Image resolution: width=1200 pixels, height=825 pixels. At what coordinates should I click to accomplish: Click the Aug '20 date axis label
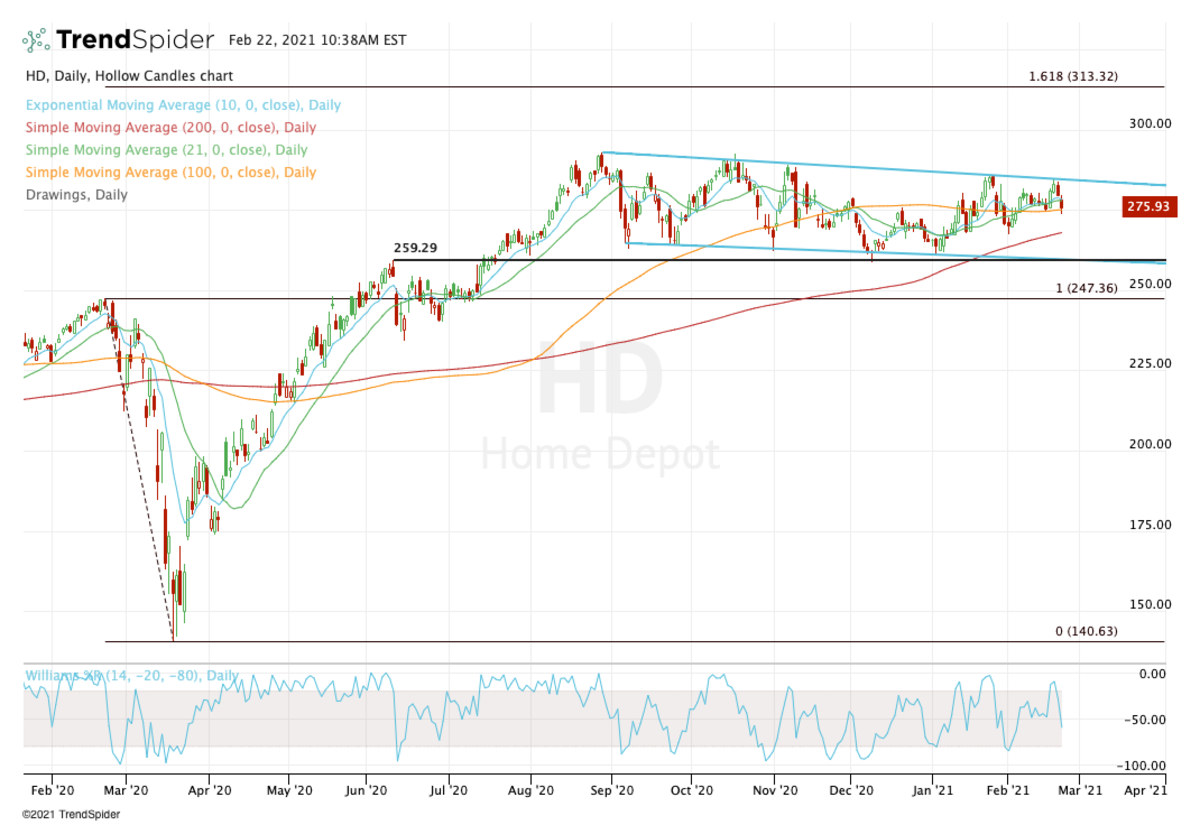click(x=530, y=789)
